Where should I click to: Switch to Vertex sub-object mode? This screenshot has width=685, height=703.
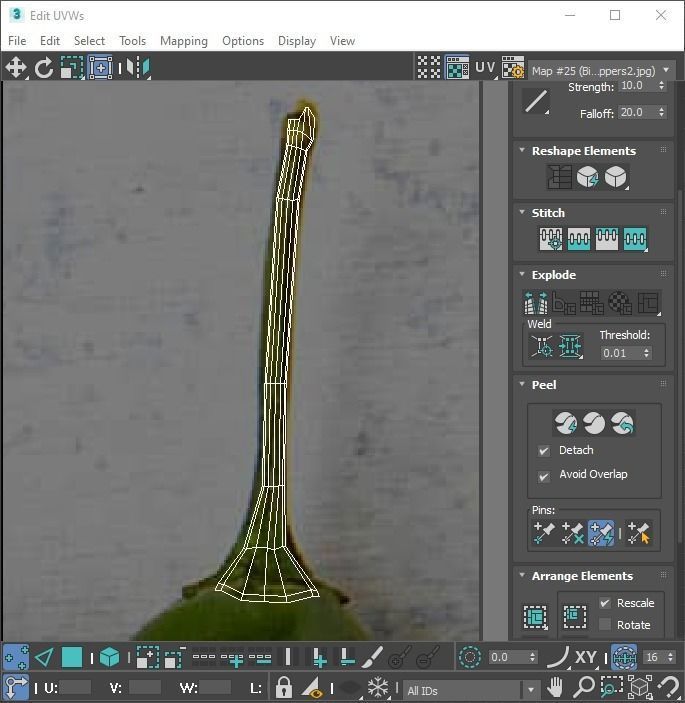[x=16, y=658]
